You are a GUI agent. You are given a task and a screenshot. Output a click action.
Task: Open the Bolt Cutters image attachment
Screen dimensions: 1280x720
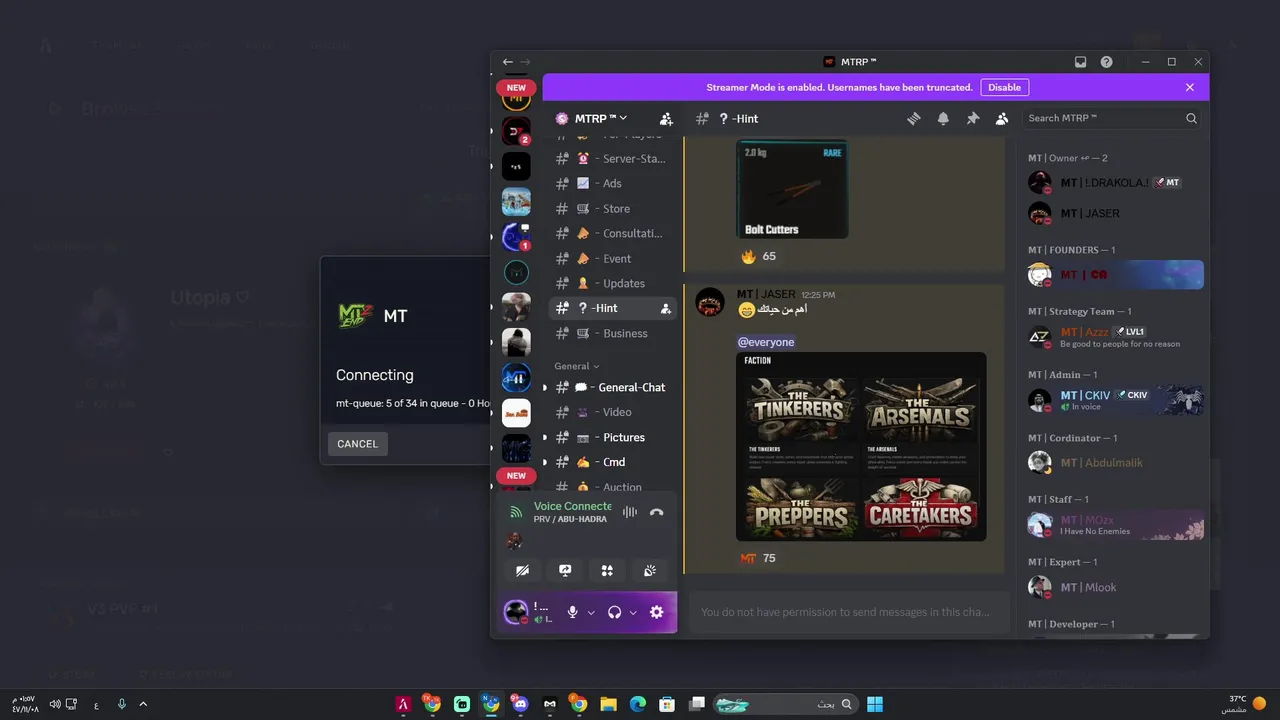pyautogui.click(x=792, y=189)
